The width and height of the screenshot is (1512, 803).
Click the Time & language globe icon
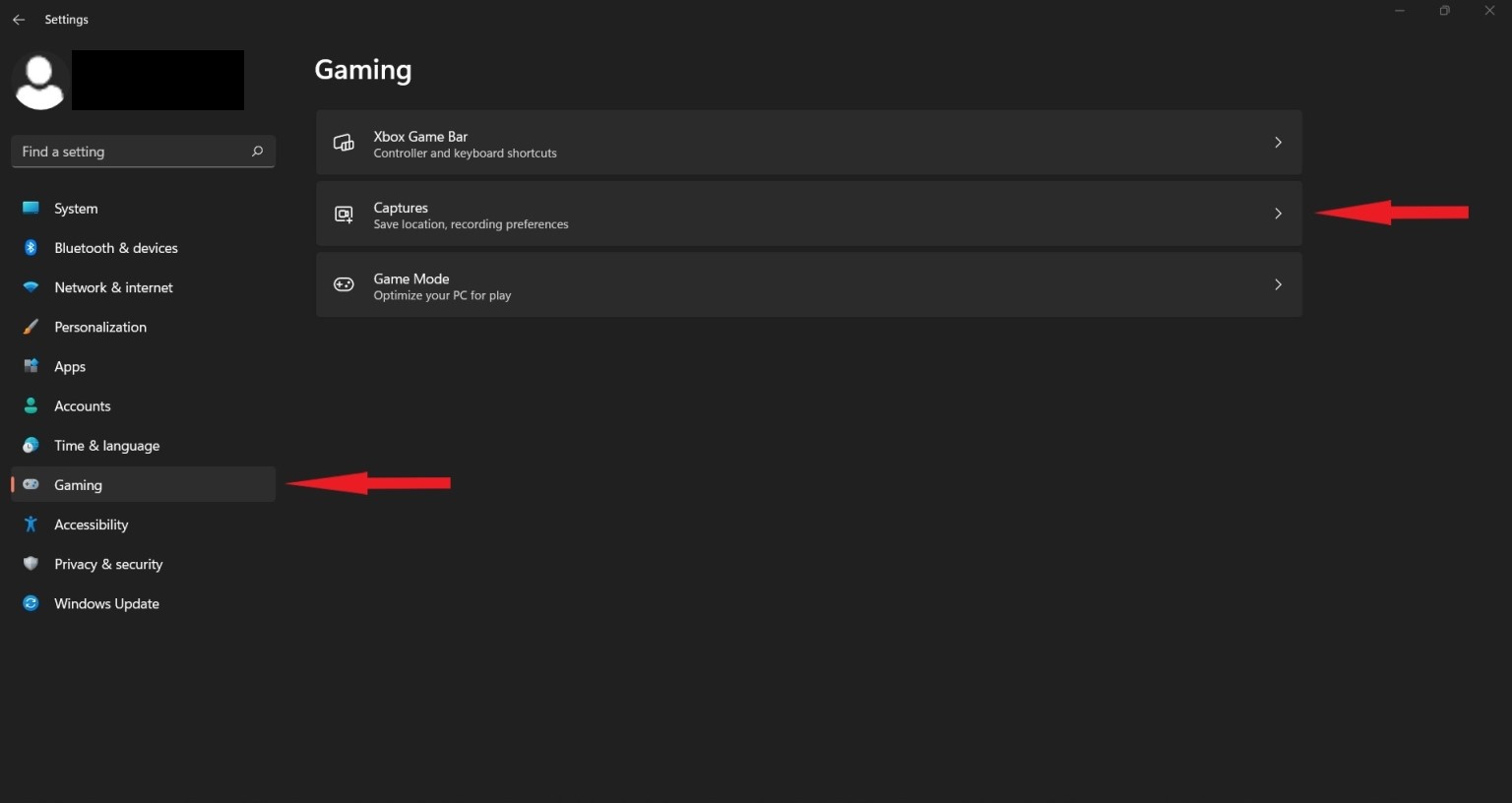pos(31,445)
